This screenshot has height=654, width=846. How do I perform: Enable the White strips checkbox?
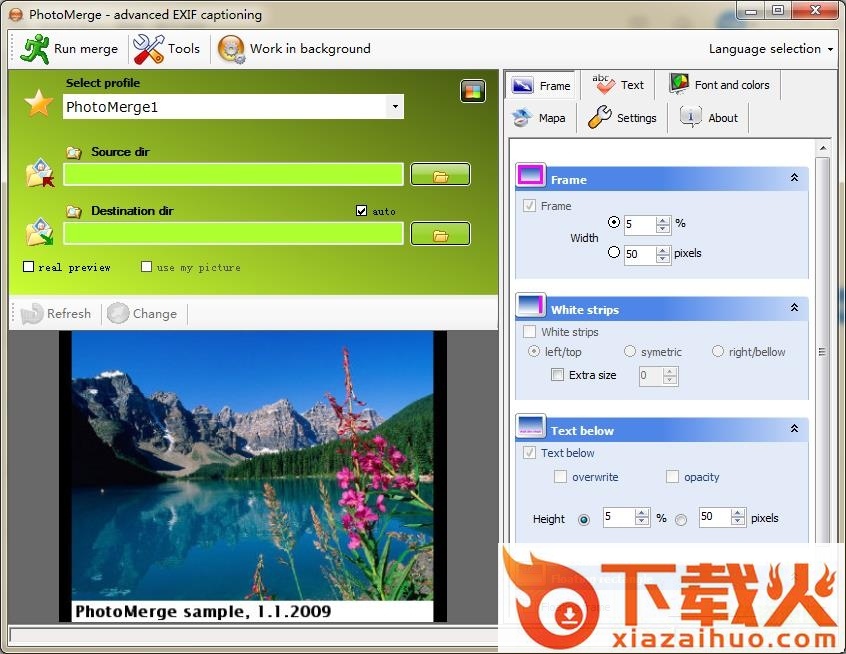coord(529,331)
